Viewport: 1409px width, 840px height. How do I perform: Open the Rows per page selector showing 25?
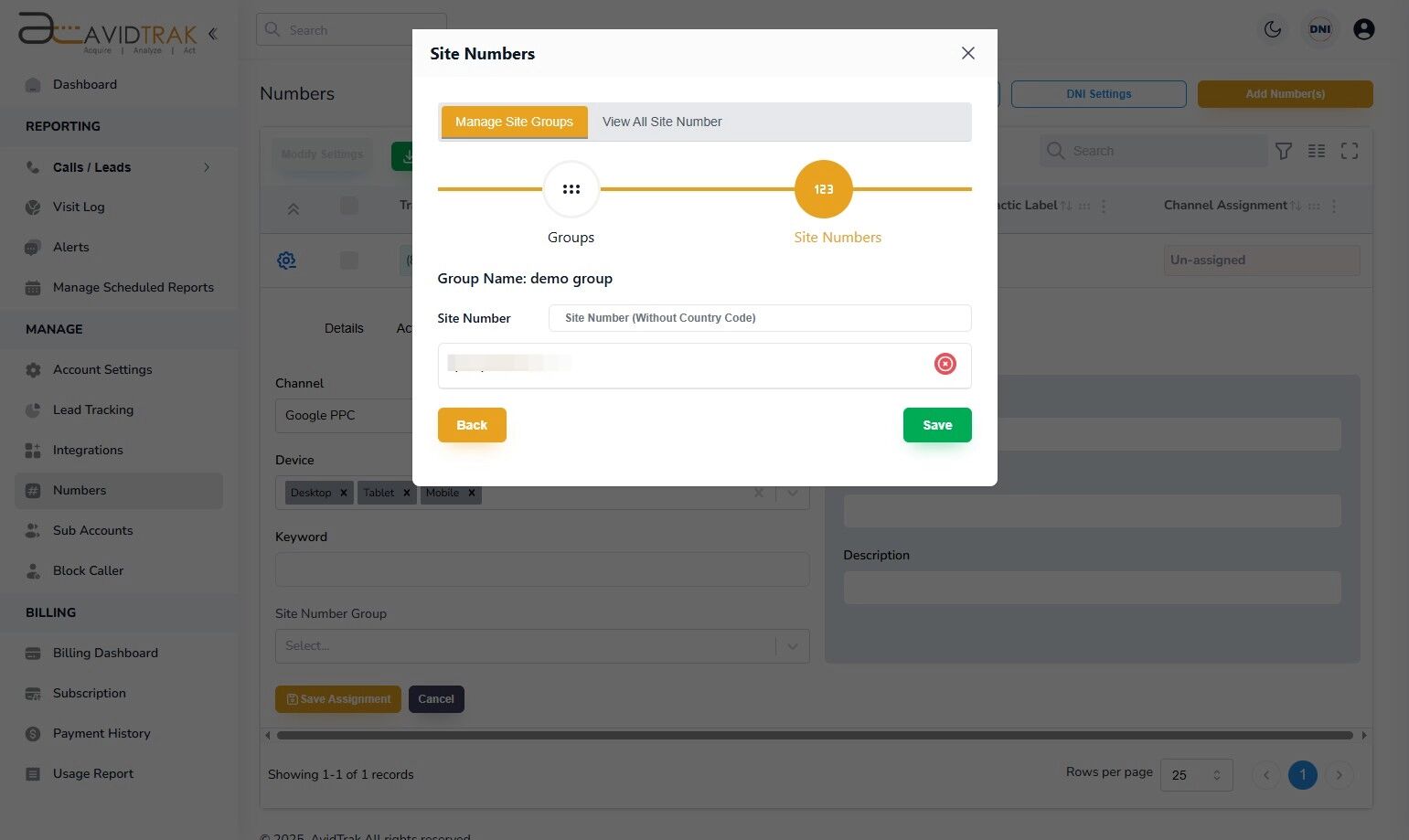click(1195, 774)
